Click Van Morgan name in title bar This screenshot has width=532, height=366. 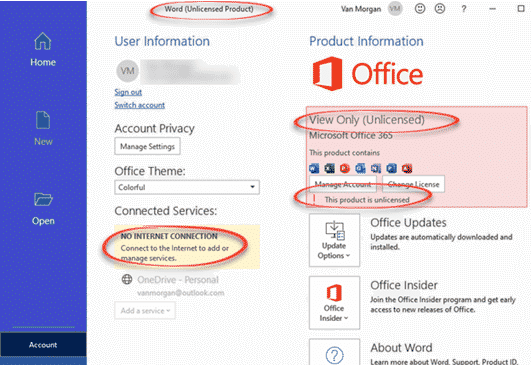[361, 9]
